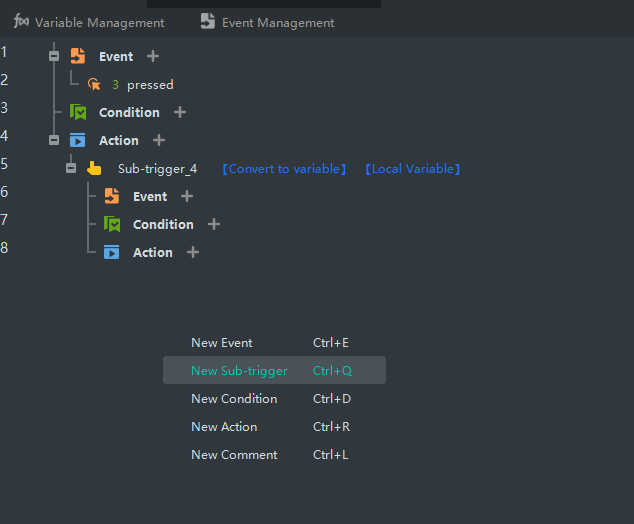Viewport: 634px width, 524px height.
Task: Select New Event in the context menu
Action: 222,343
